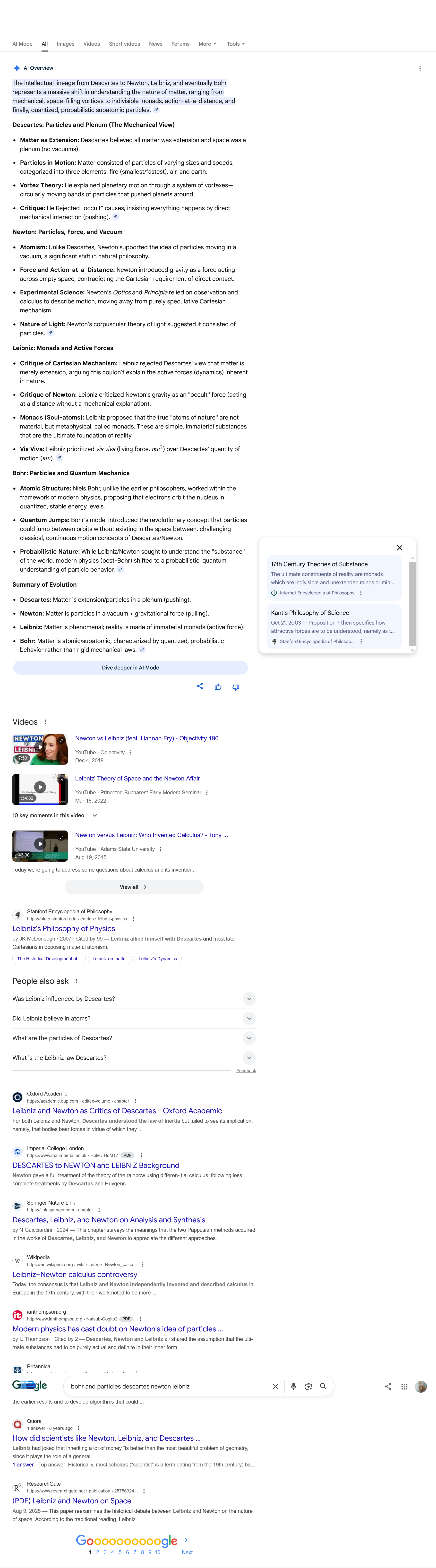Switch to the News tab
436x1568 pixels.
tap(156, 44)
